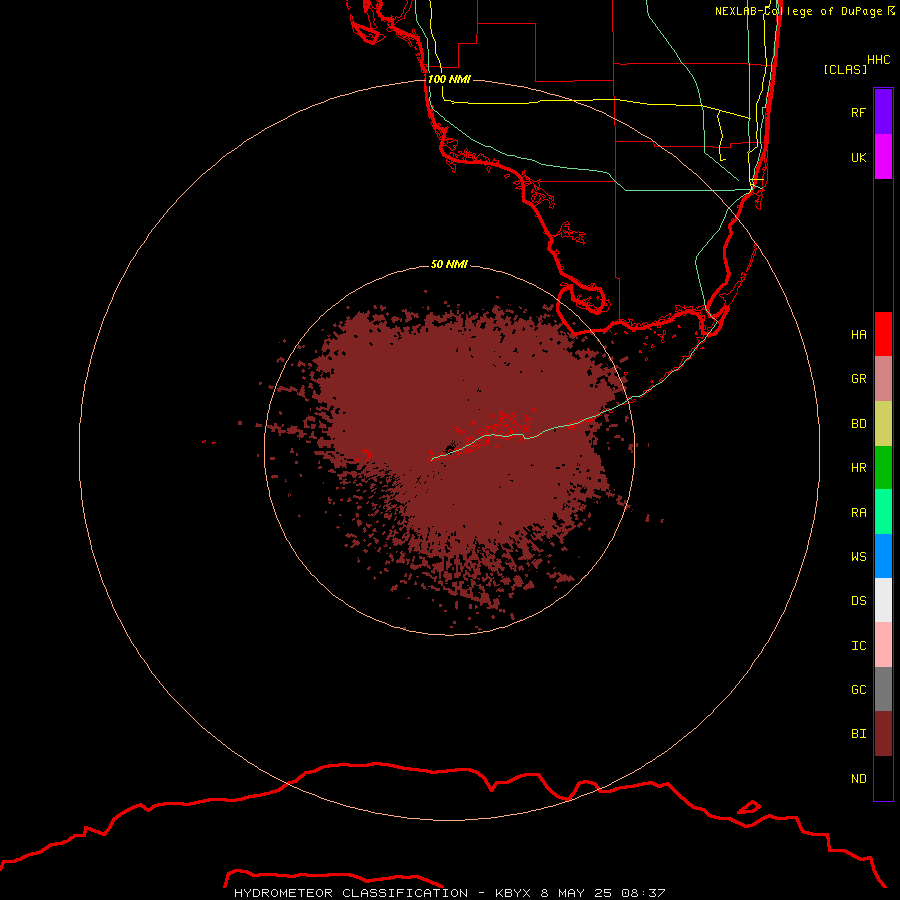Click the BI legend label
The image size is (900, 900).
click(859, 734)
